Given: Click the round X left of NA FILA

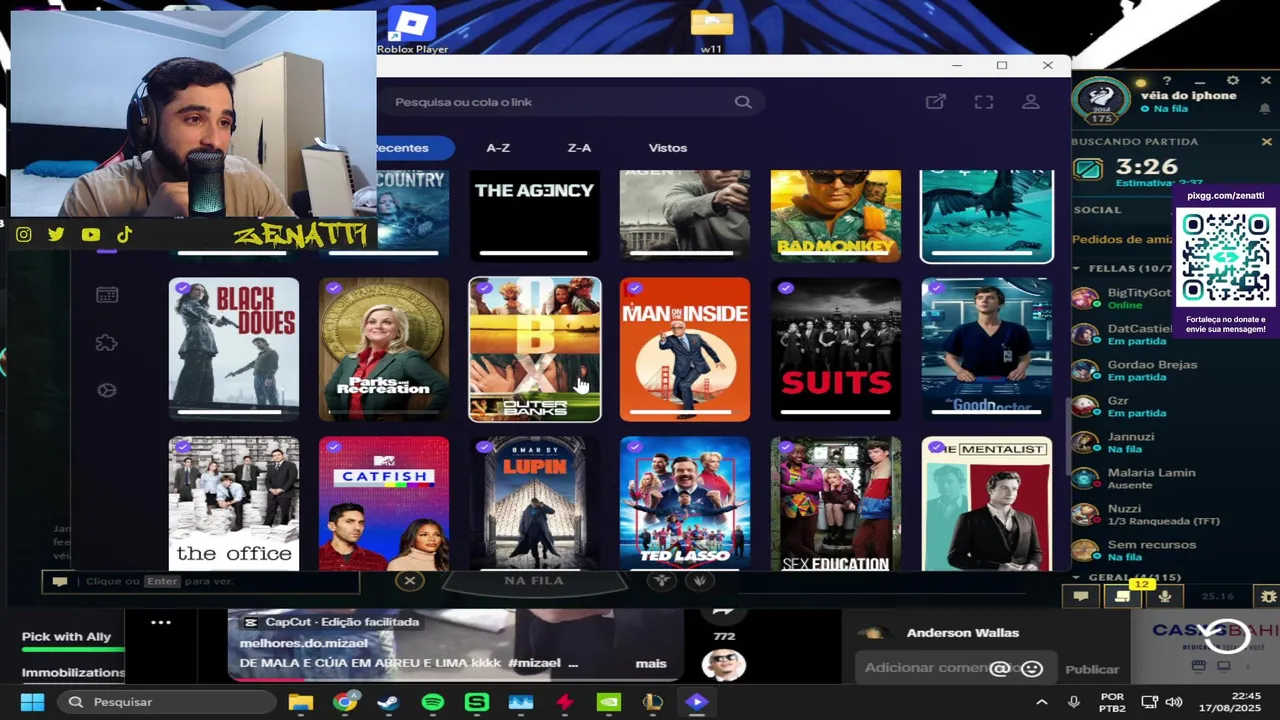Looking at the screenshot, I should [x=409, y=580].
